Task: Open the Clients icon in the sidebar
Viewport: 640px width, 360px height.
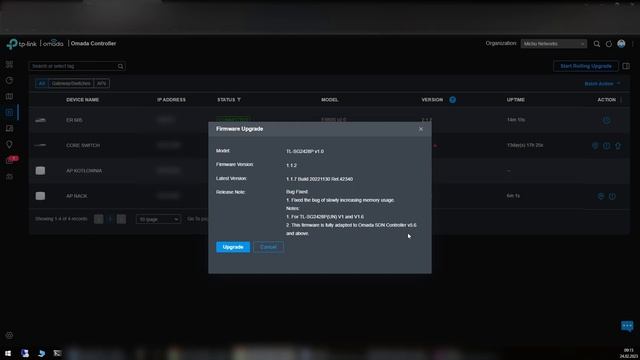Action: tap(9, 129)
